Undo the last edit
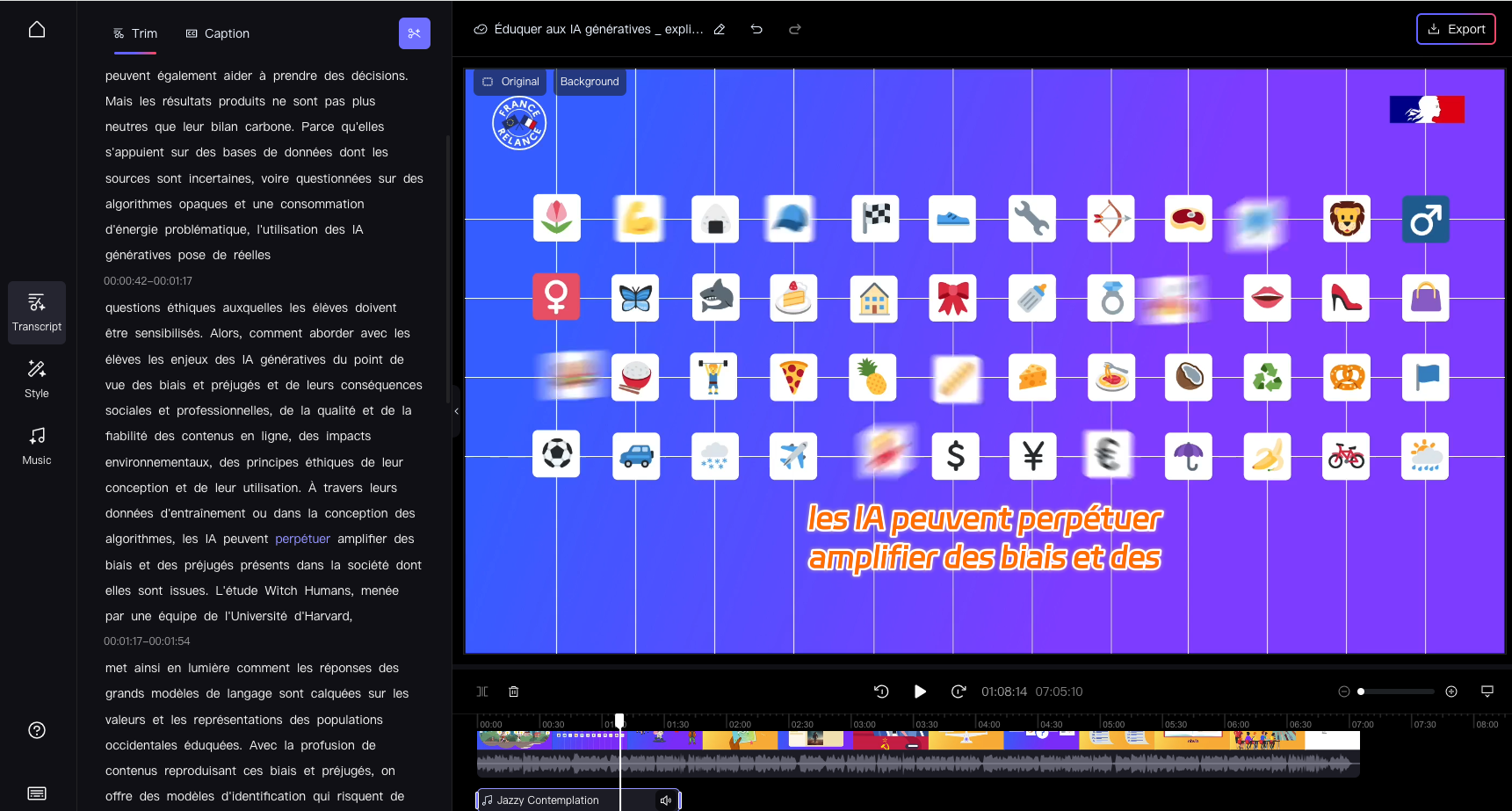The image size is (1512, 811). [x=756, y=30]
